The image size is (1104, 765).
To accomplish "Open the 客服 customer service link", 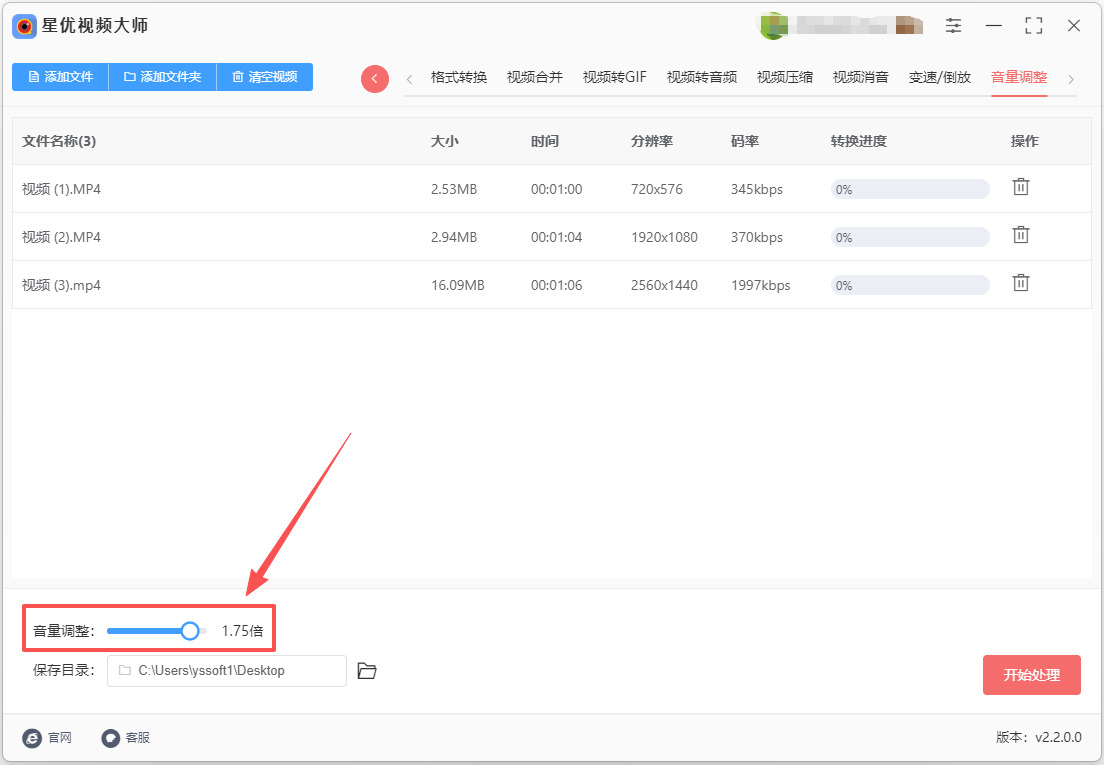I will pyautogui.click(x=126, y=738).
